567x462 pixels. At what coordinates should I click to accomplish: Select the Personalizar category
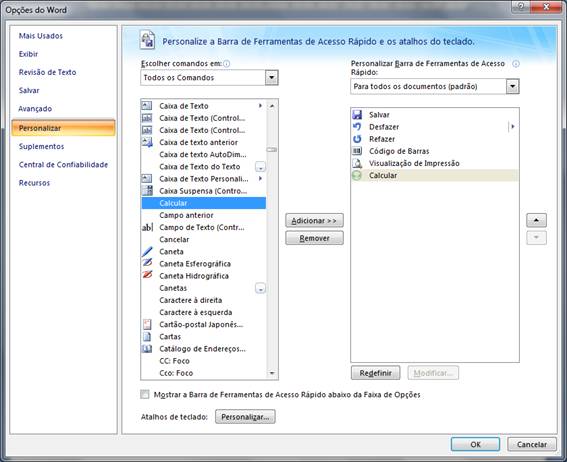pyautogui.click(x=63, y=128)
